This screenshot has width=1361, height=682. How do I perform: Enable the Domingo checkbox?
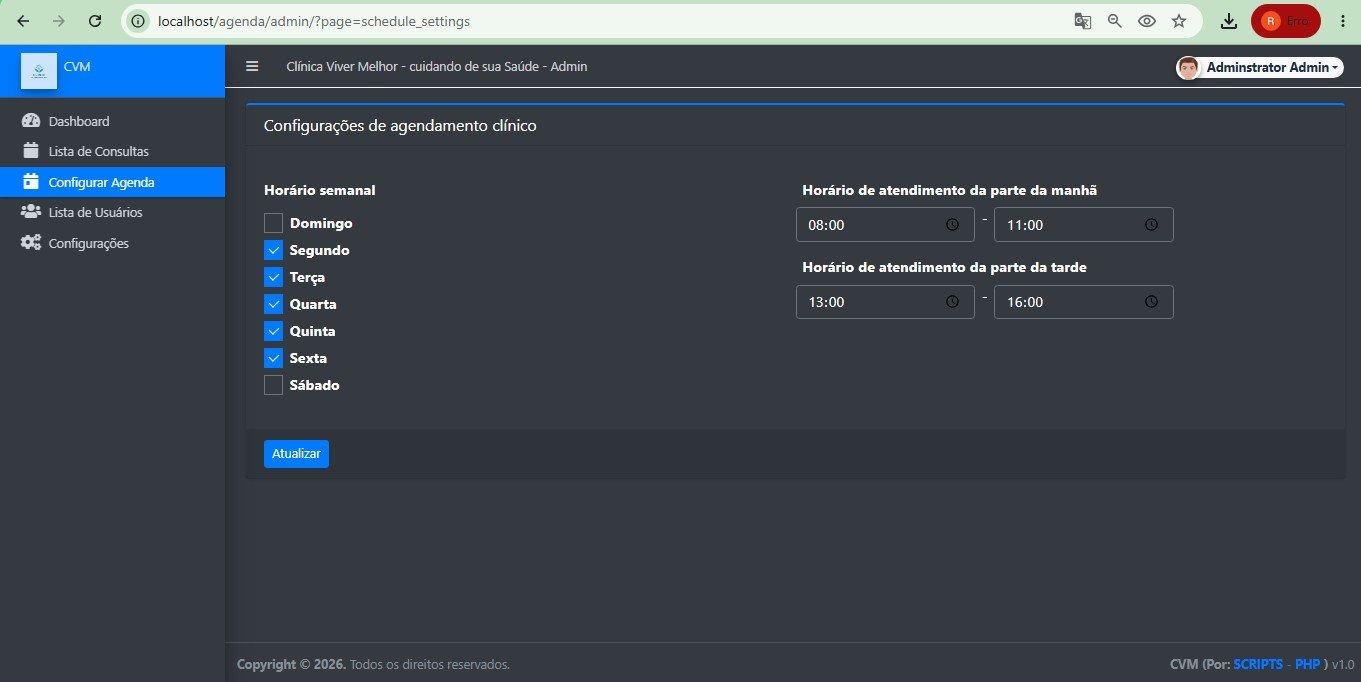[x=273, y=223]
